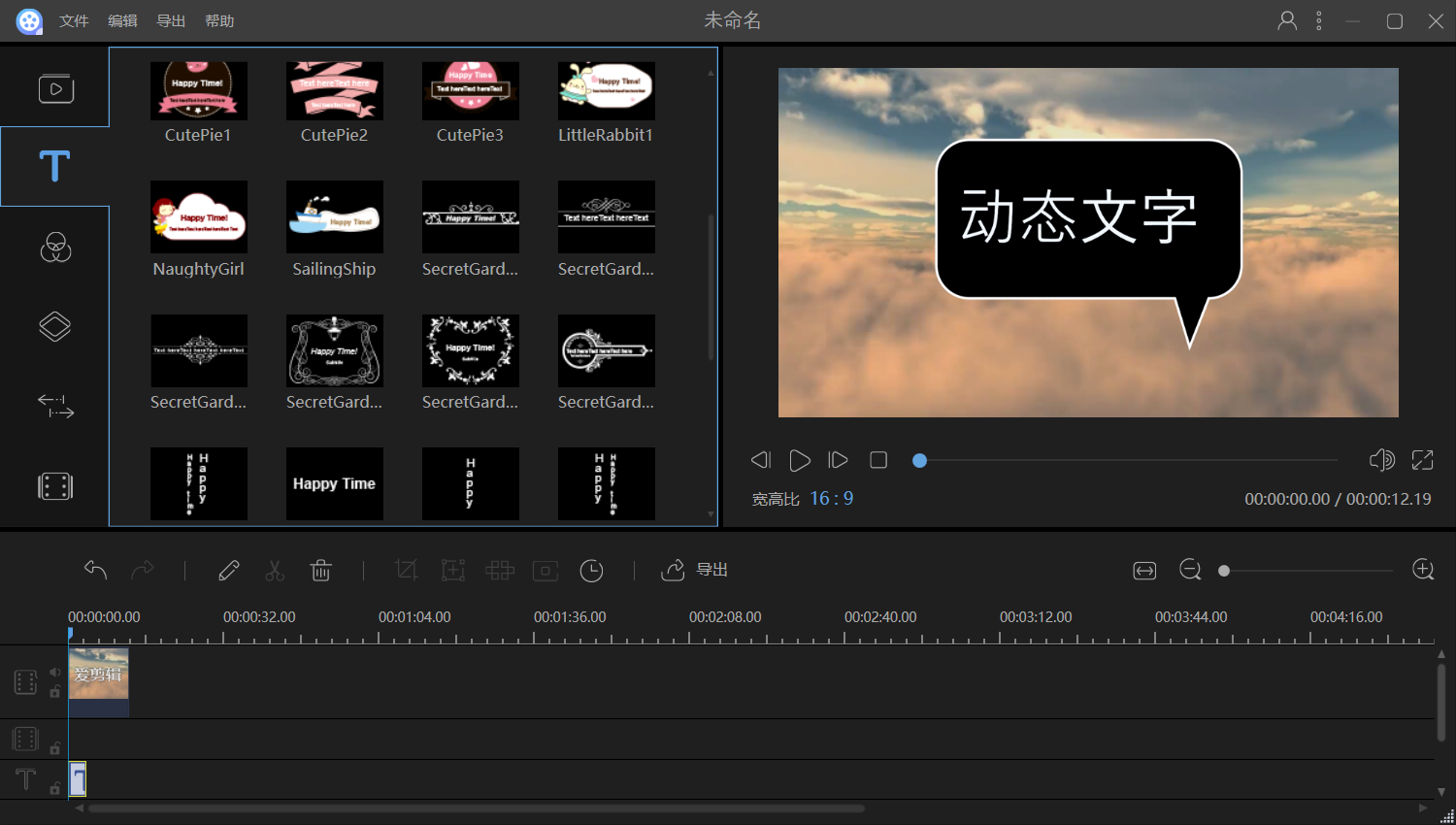Select the text clip on text track
This screenshot has width=1456, height=825.
coord(78,779)
